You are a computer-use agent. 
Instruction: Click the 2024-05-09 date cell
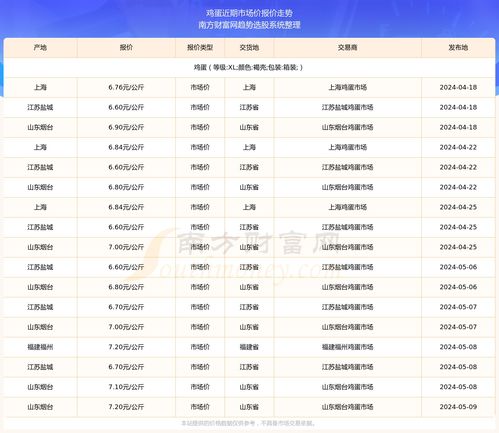pyautogui.click(x=458, y=407)
